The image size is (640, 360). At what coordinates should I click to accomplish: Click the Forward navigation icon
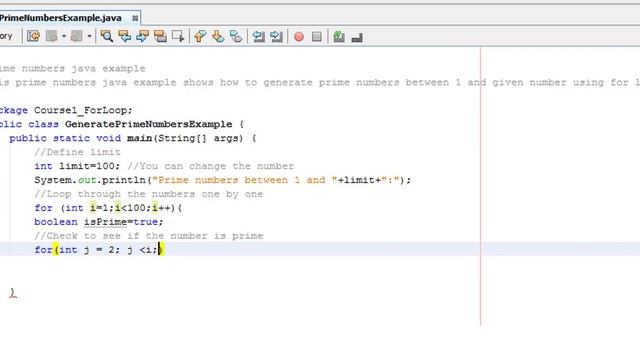(76, 36)
